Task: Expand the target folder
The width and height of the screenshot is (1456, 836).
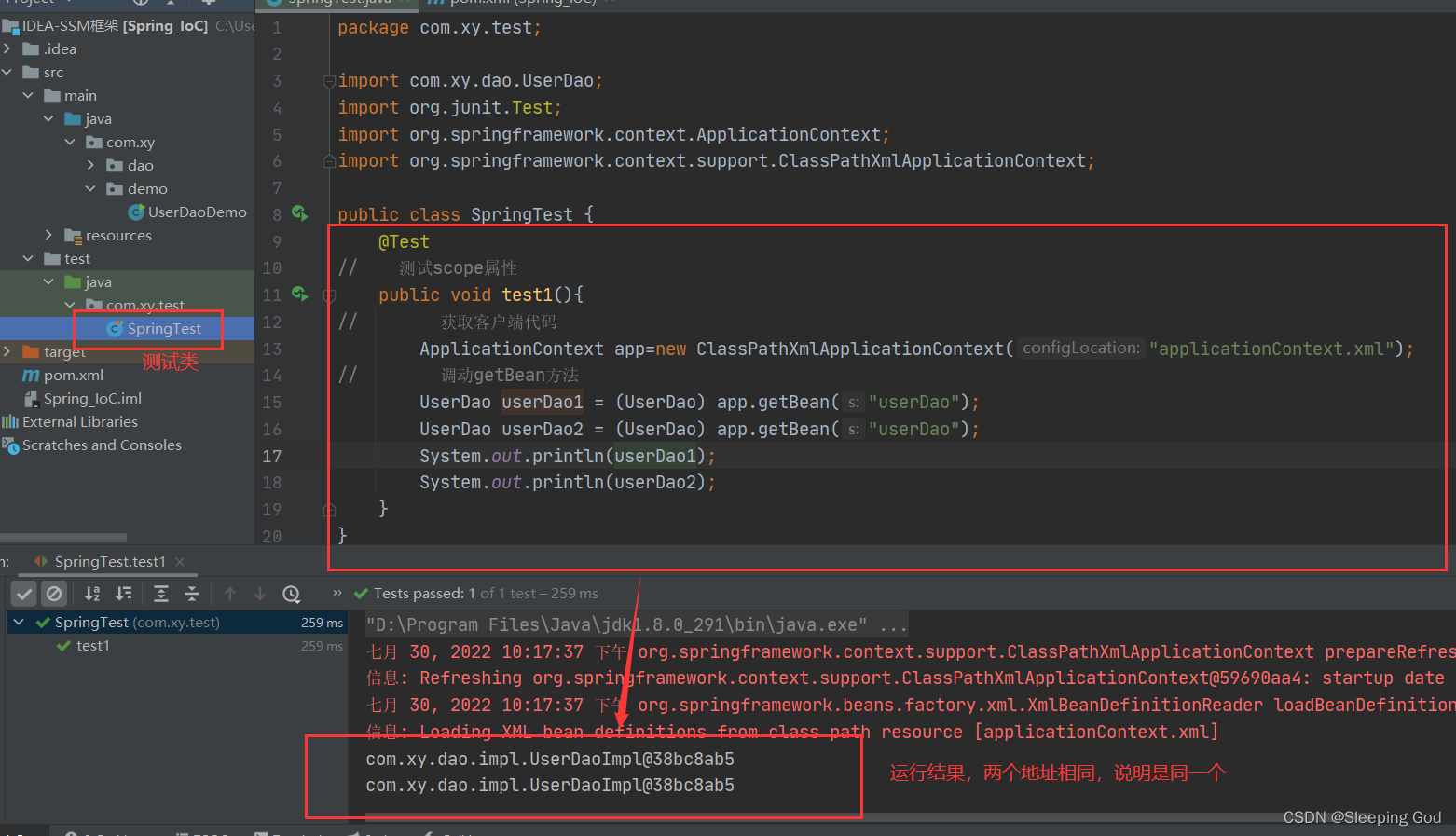Action: pos(7,351)
